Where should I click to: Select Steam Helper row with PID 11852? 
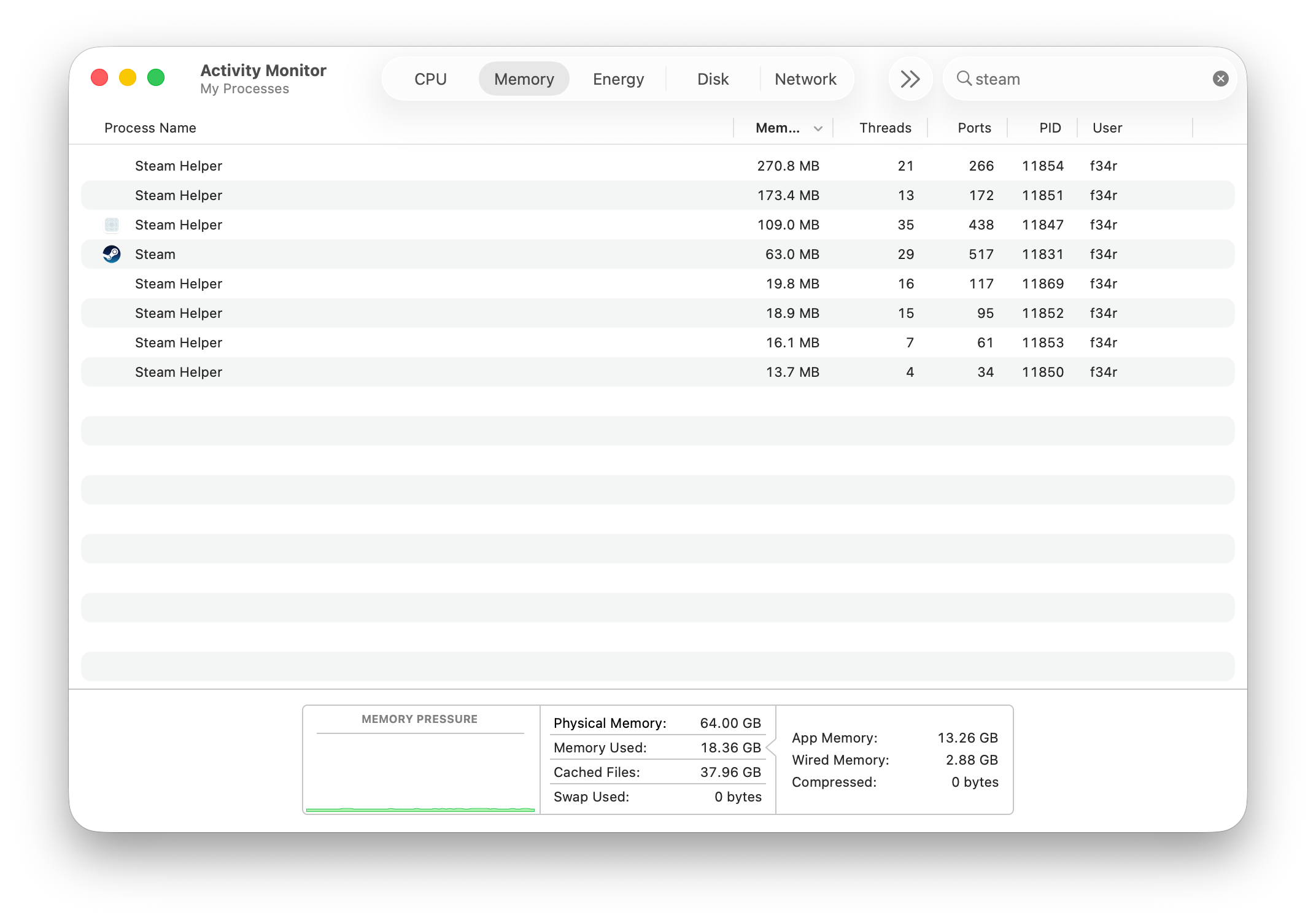click(x=658, y=313)
